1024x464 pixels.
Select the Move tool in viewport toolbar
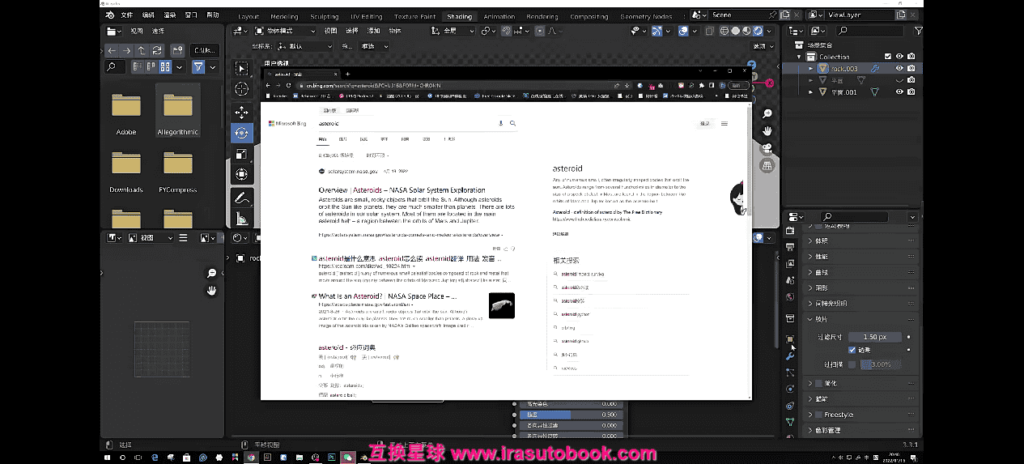(242, 112)
